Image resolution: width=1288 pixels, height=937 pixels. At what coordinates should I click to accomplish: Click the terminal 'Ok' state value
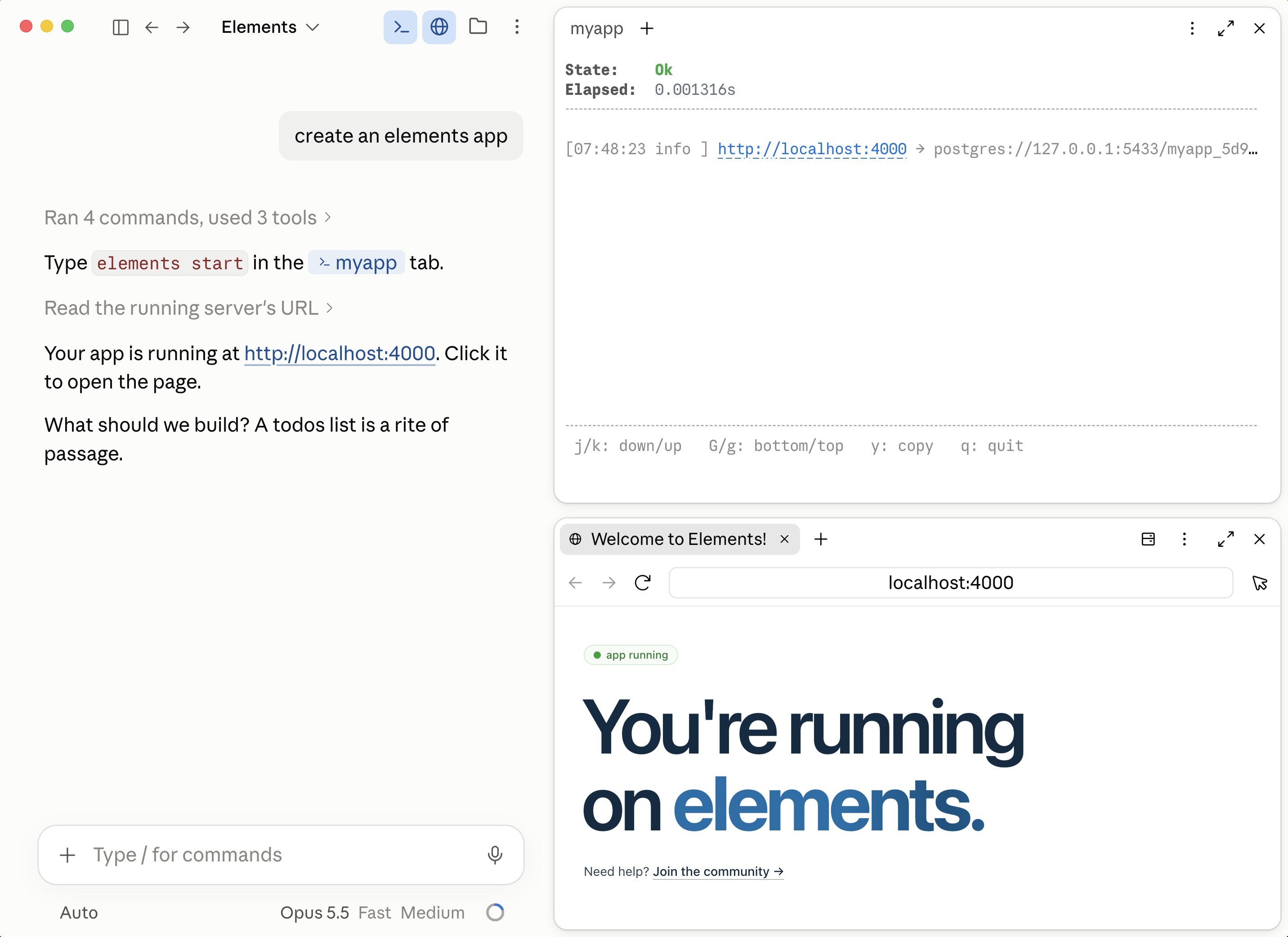[x=663, y=70]
